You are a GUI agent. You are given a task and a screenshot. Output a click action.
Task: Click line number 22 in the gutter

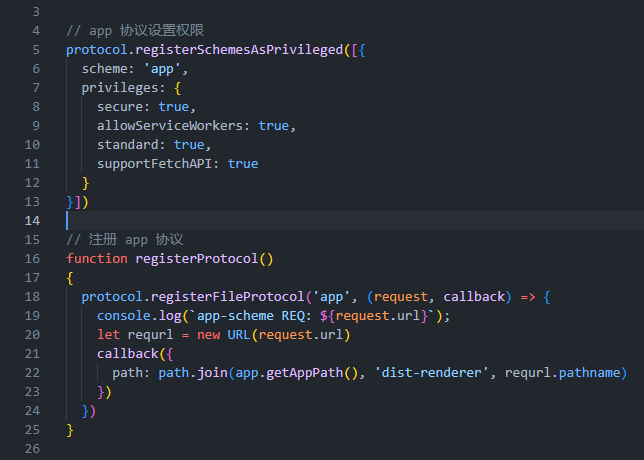[x=32, y=373]
